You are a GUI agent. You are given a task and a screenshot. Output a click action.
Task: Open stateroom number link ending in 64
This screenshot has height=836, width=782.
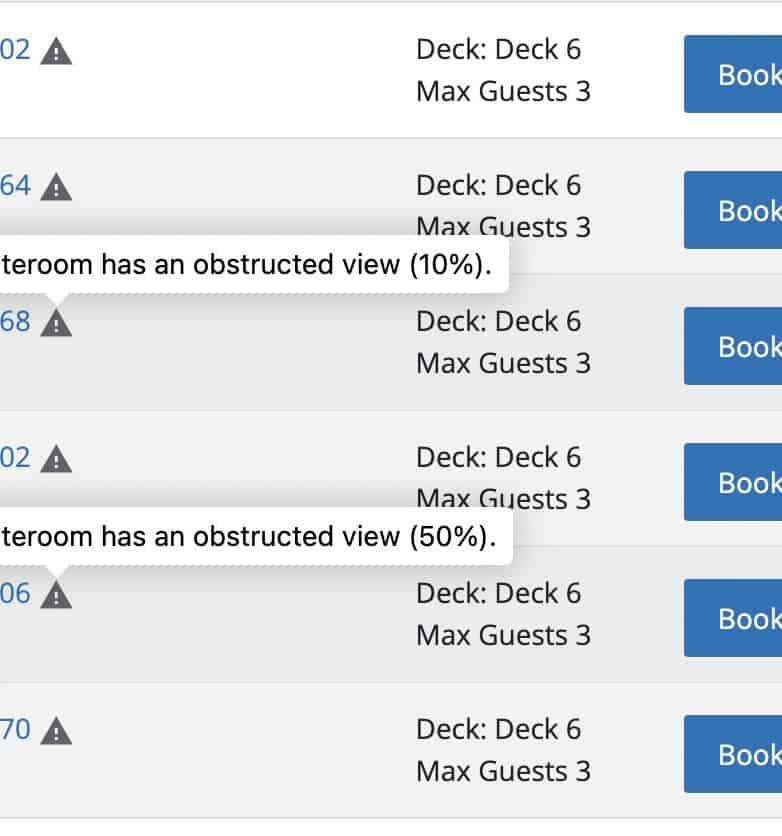[15, 186]
